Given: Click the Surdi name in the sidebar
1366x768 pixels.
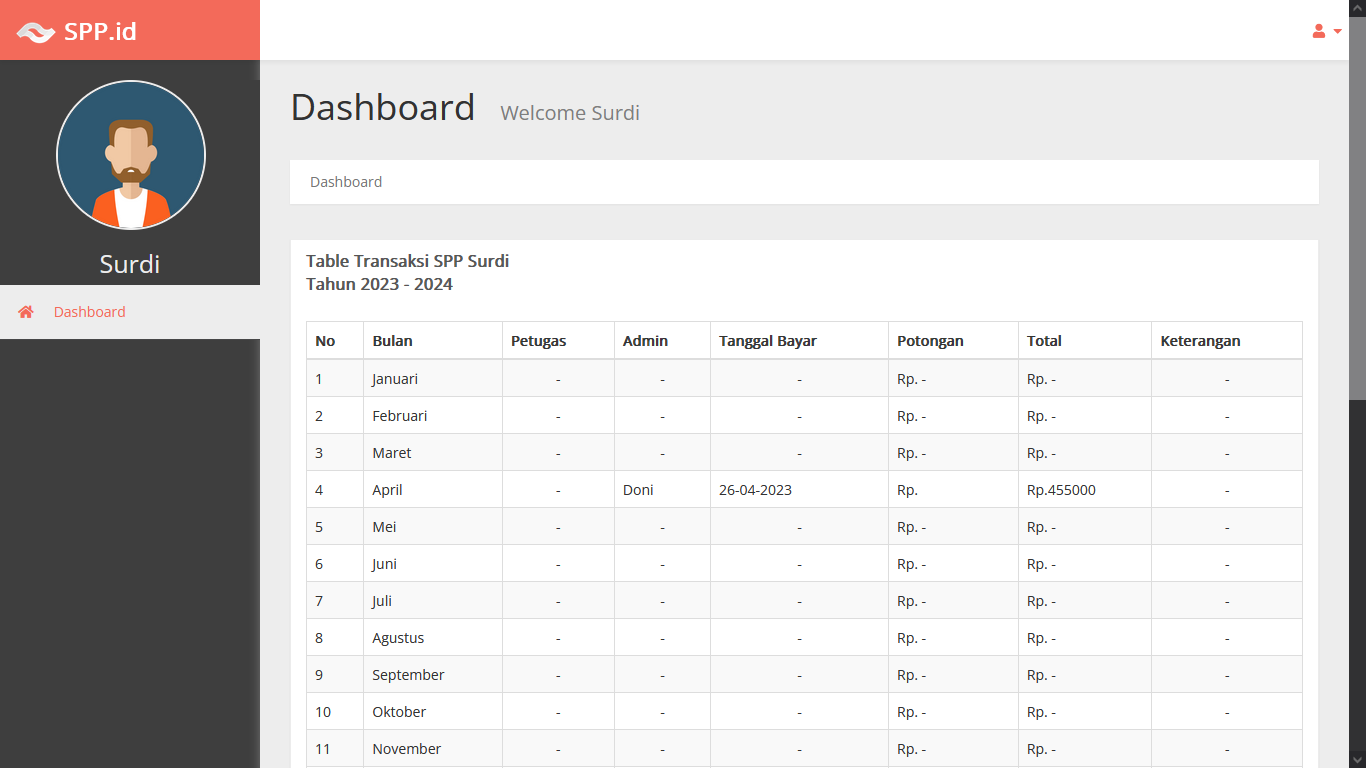Looking at the screenshot, I should [x=130, y=264].
